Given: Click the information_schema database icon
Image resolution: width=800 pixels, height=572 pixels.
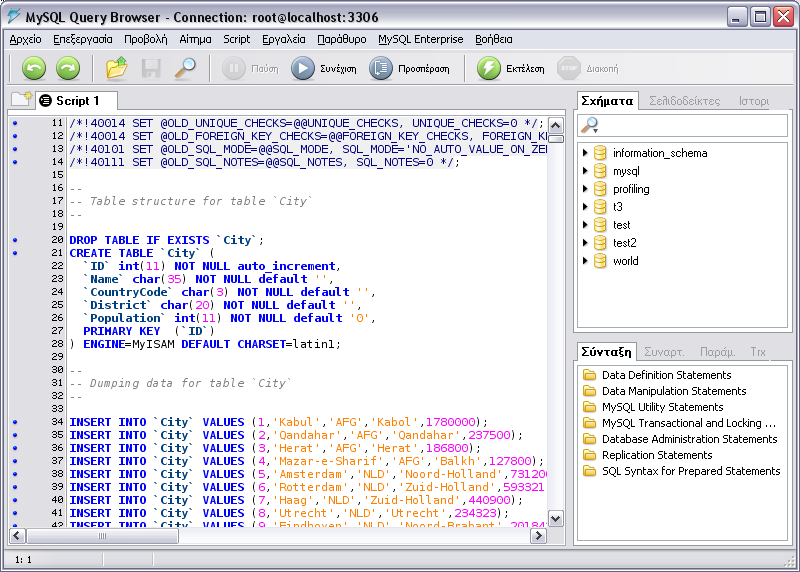Looking at the screenshot, I should (x=600, y=153).
